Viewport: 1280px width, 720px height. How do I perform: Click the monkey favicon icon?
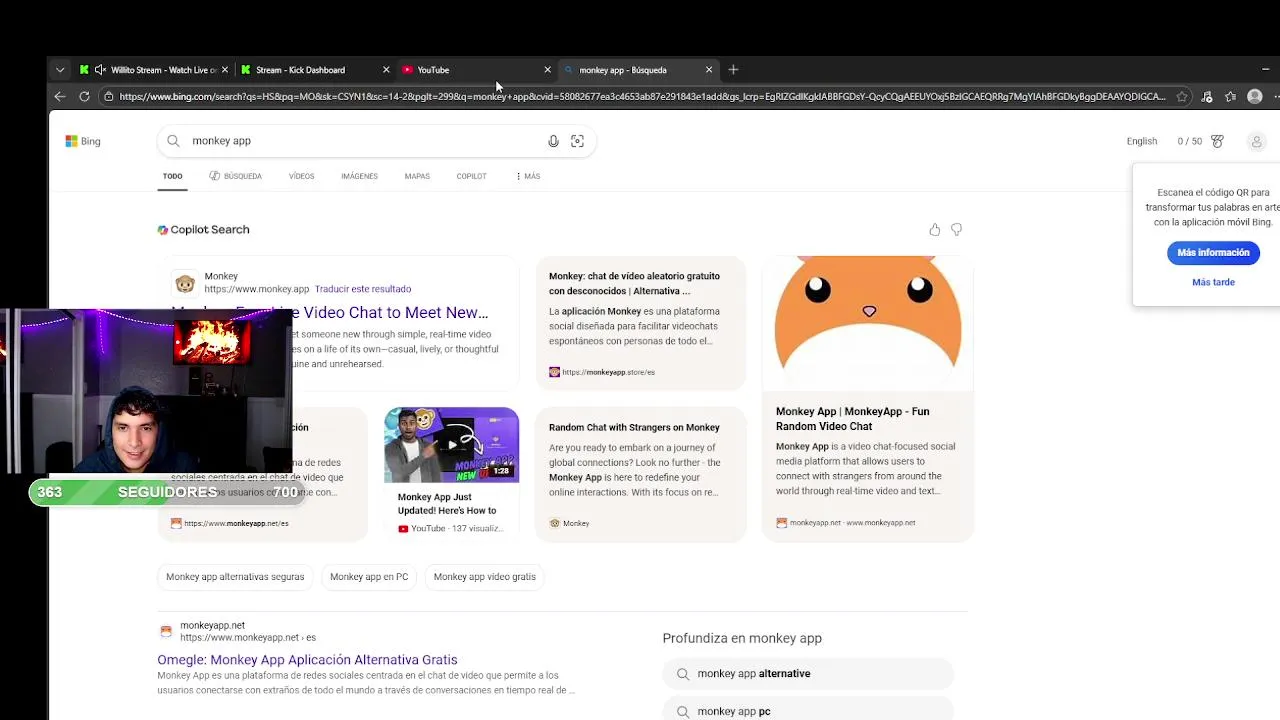tap(184, 283)
